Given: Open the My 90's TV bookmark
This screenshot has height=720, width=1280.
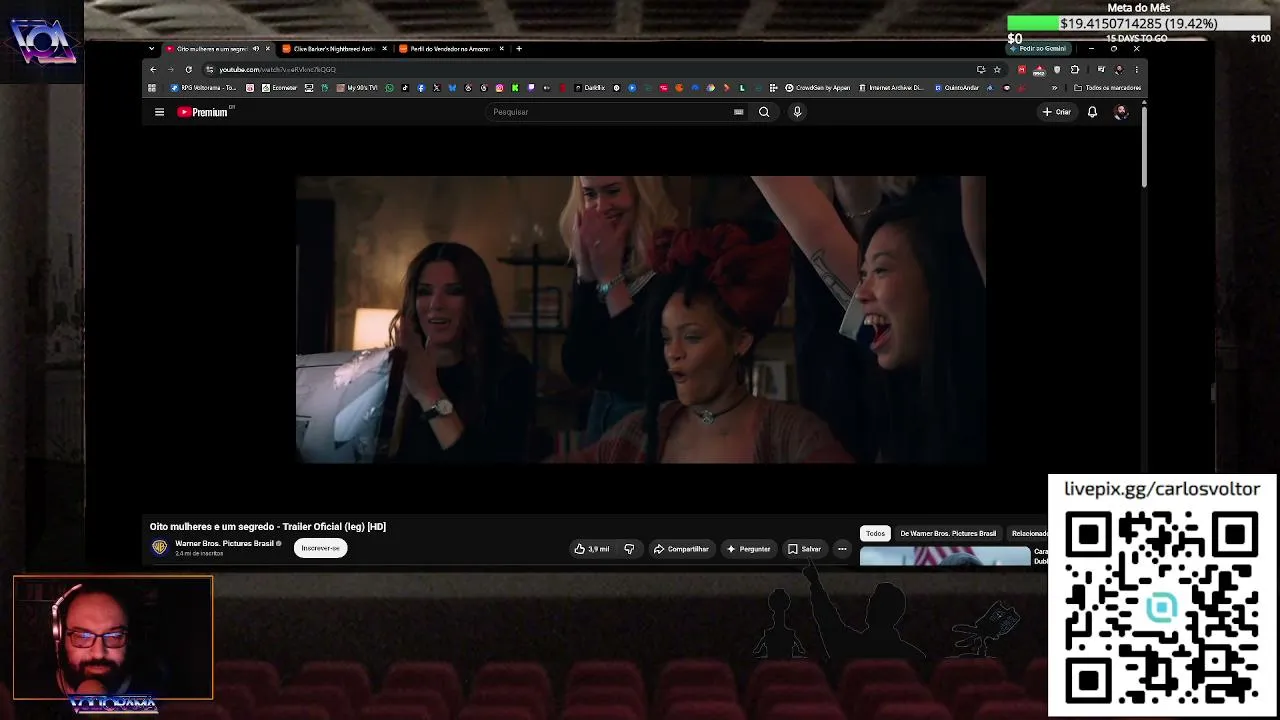Looking at the screenshot, I should point(357,88).
